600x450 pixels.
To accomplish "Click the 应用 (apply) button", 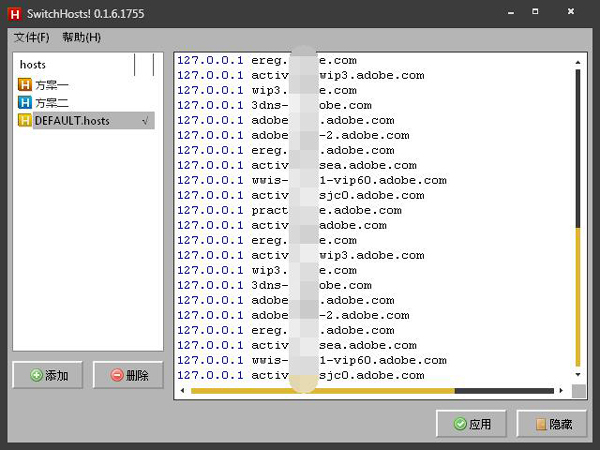I will [471, 424].
